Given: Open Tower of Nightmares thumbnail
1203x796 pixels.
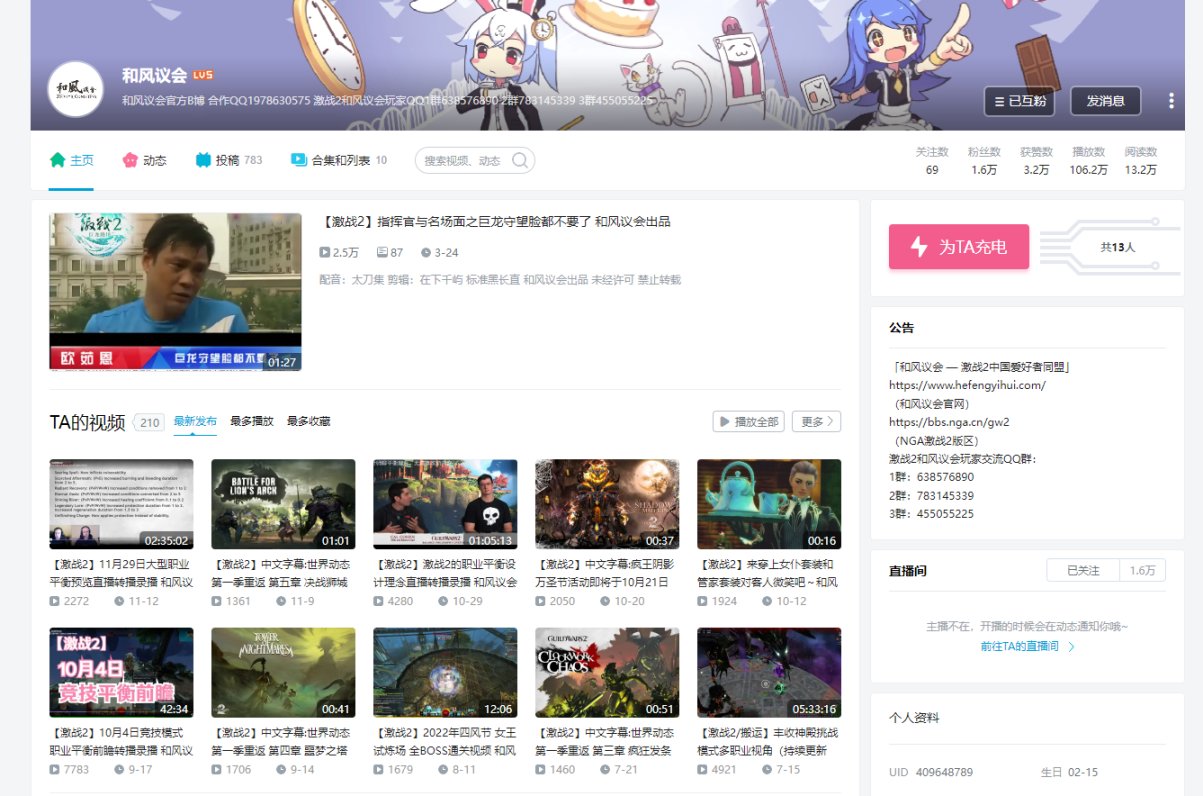Looking at the screenshot, I should [283, 673].
